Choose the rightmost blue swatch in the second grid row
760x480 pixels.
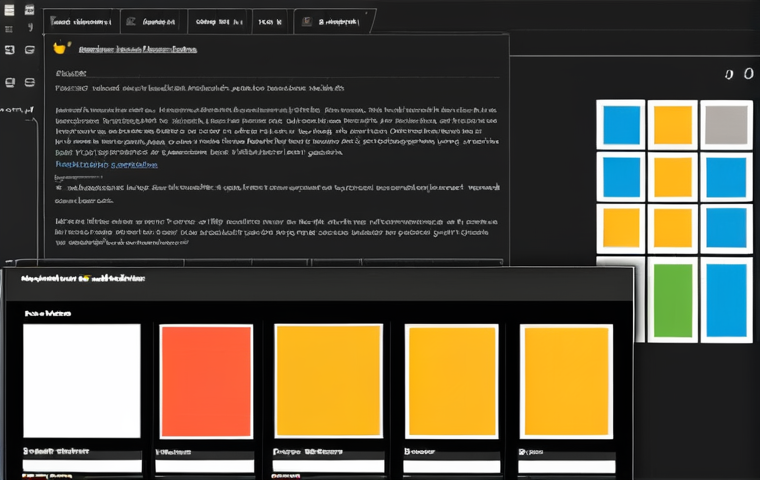[x=726, y=177]
